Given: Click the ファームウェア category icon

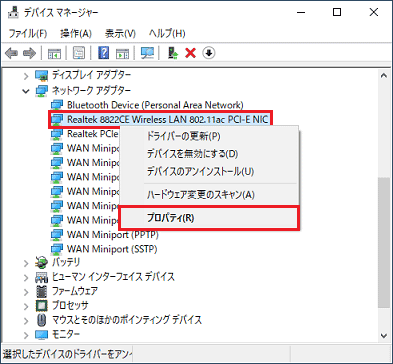Looking at the screenshot, I should coord(41,291).
